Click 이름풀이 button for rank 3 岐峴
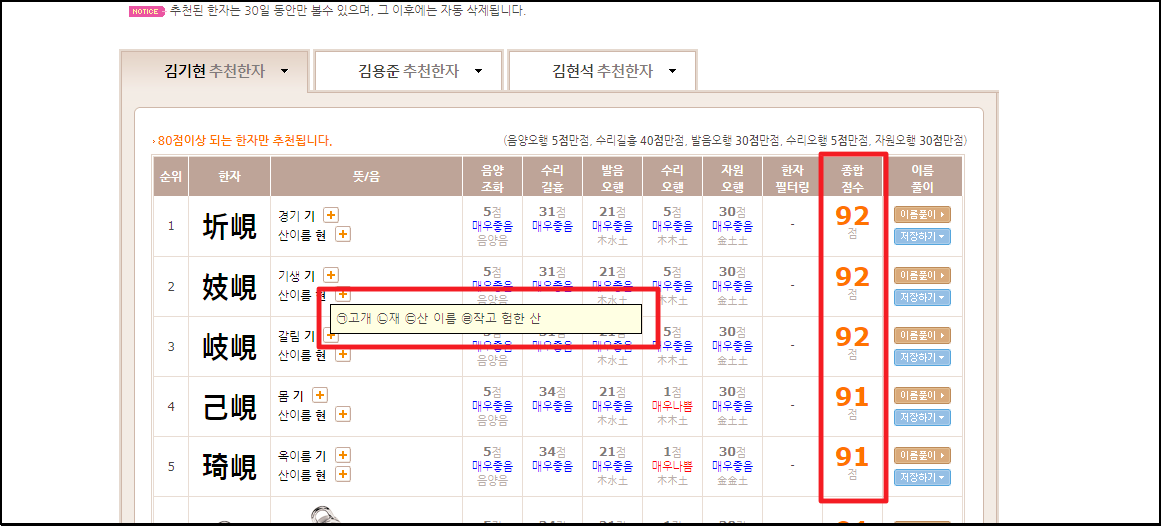Screen dimensions: 1161x526 click(x=922, y=336)
